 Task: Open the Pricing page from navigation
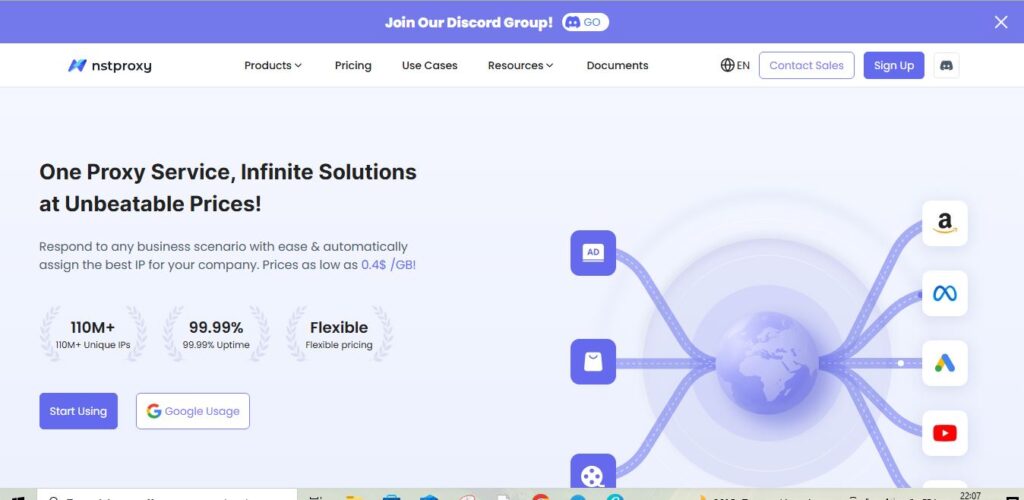point(353,66)
